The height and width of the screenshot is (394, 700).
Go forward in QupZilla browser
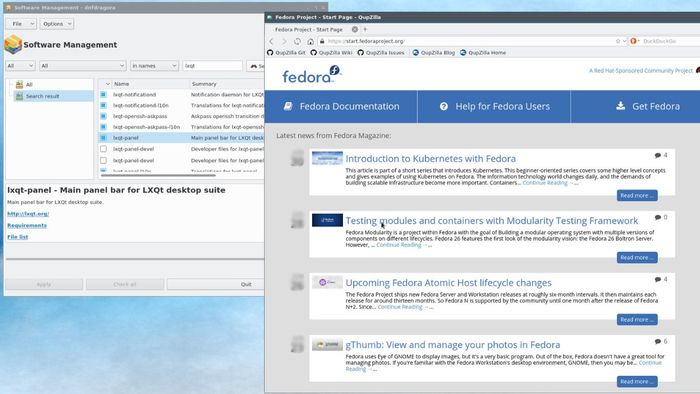tap(284, 41)
